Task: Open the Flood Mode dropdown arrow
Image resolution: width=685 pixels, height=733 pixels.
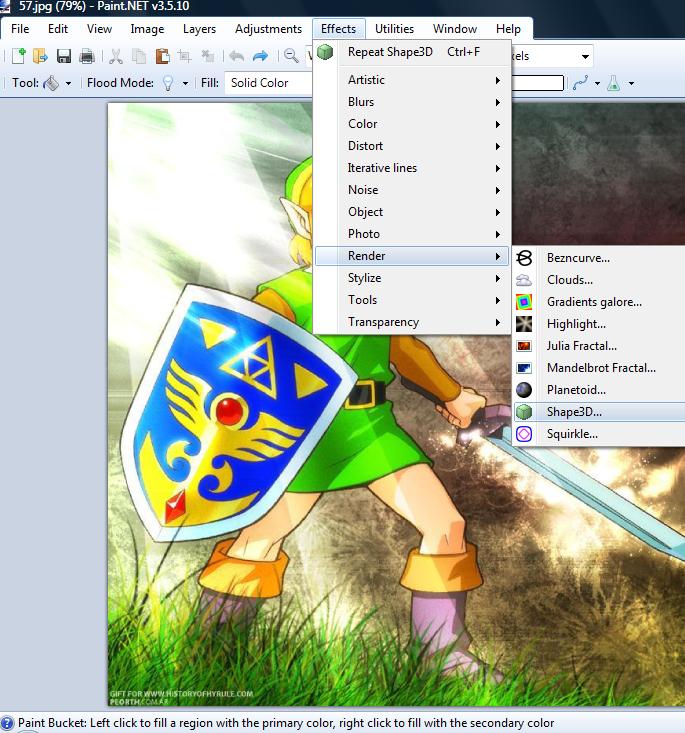Action: 185,84
